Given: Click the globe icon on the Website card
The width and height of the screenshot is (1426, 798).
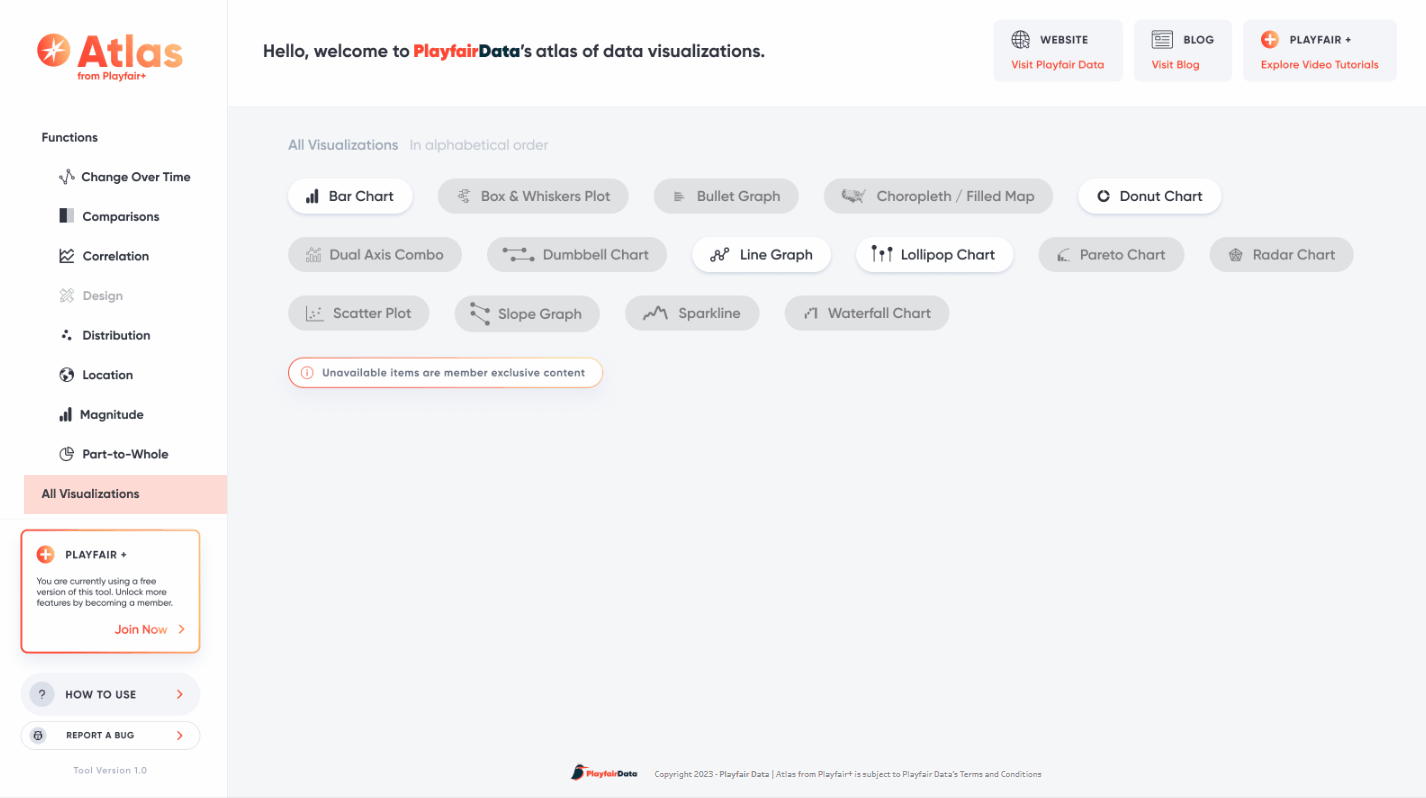Looking at the screenshot, I should [x=1021, y=40].
